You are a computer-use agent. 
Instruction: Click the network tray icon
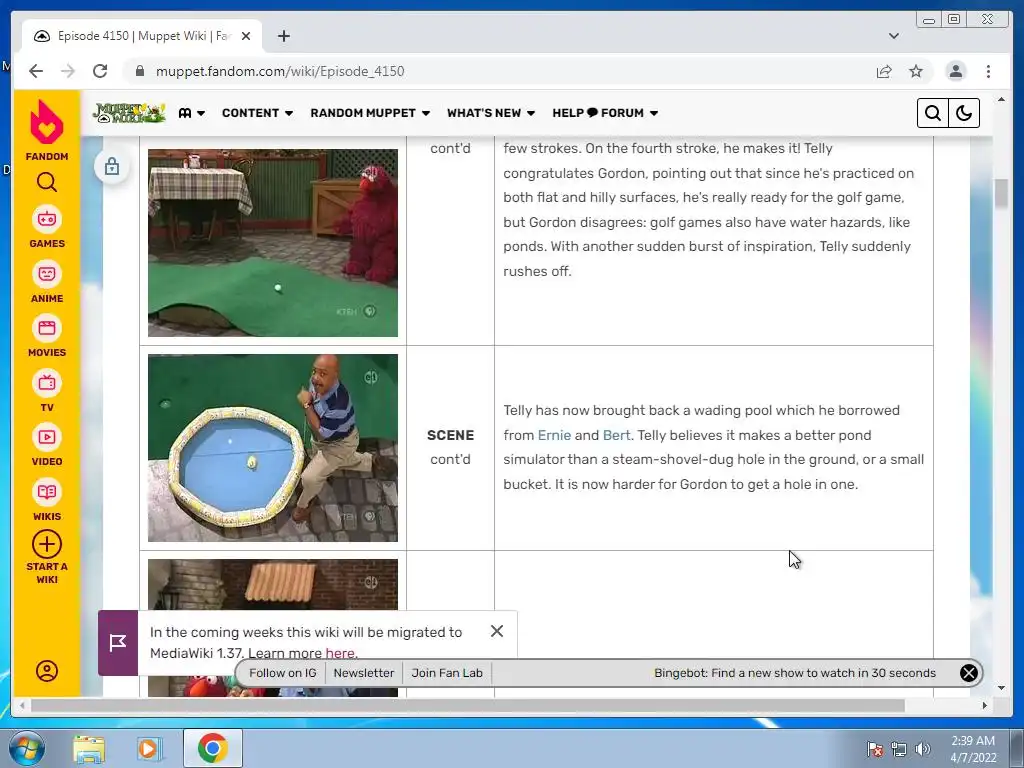[x=899, y=749]
